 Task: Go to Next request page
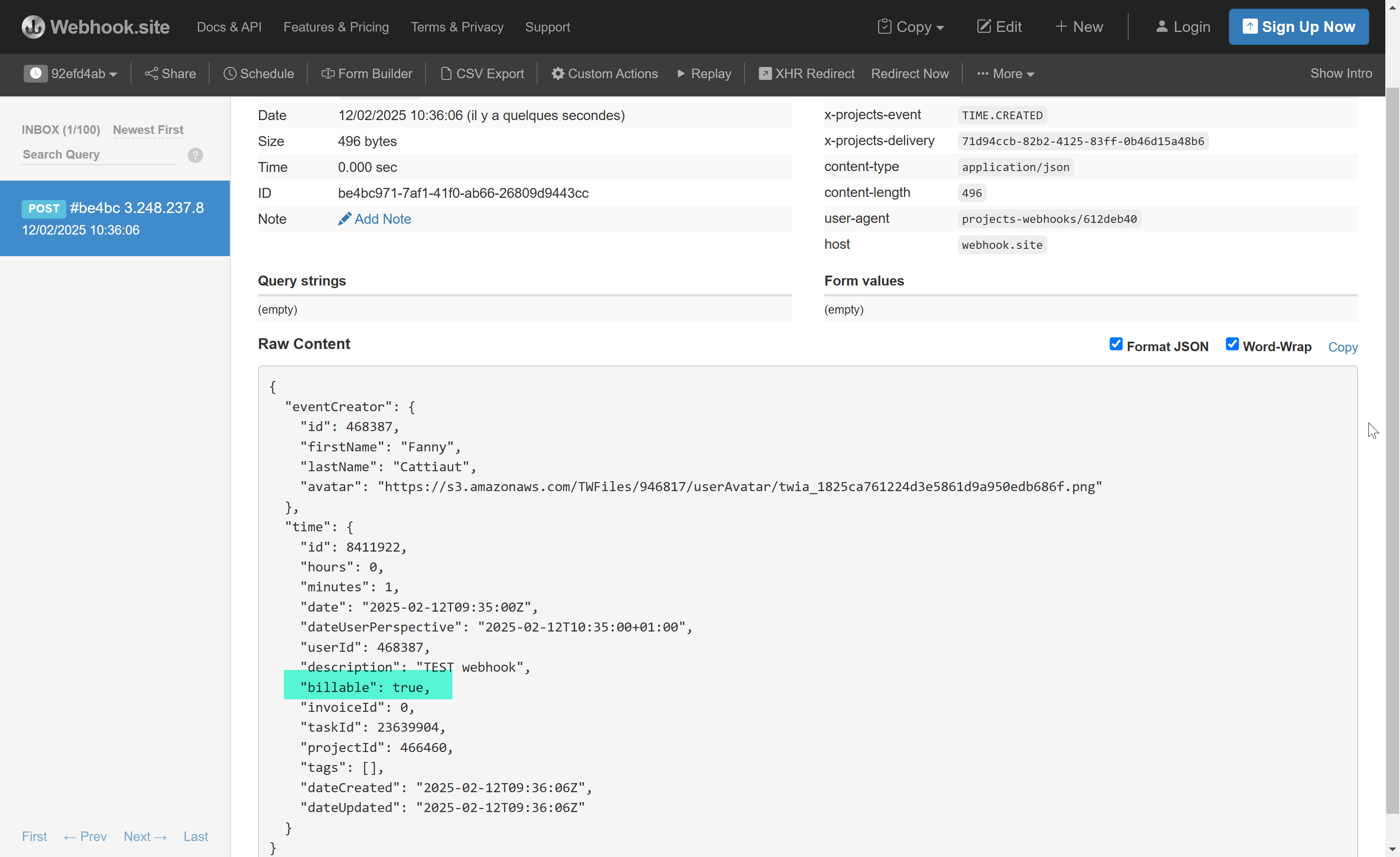click(x=145, y=836)
